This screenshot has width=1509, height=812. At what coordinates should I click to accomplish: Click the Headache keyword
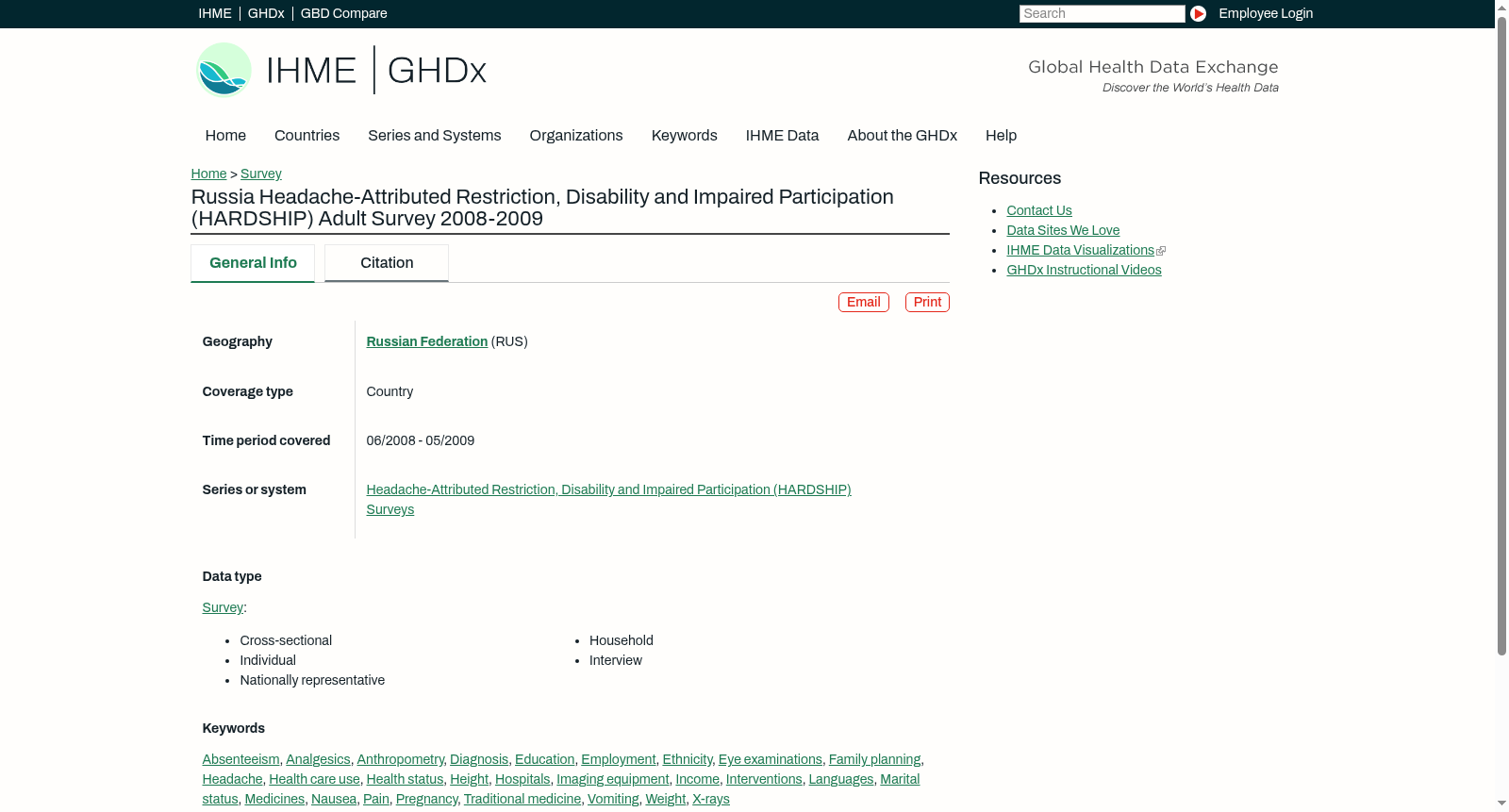click(x=232, y=780)
